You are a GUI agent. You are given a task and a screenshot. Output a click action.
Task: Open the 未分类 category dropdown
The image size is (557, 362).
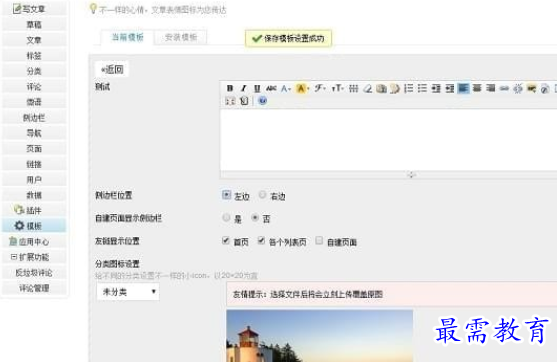click(128, 292)
